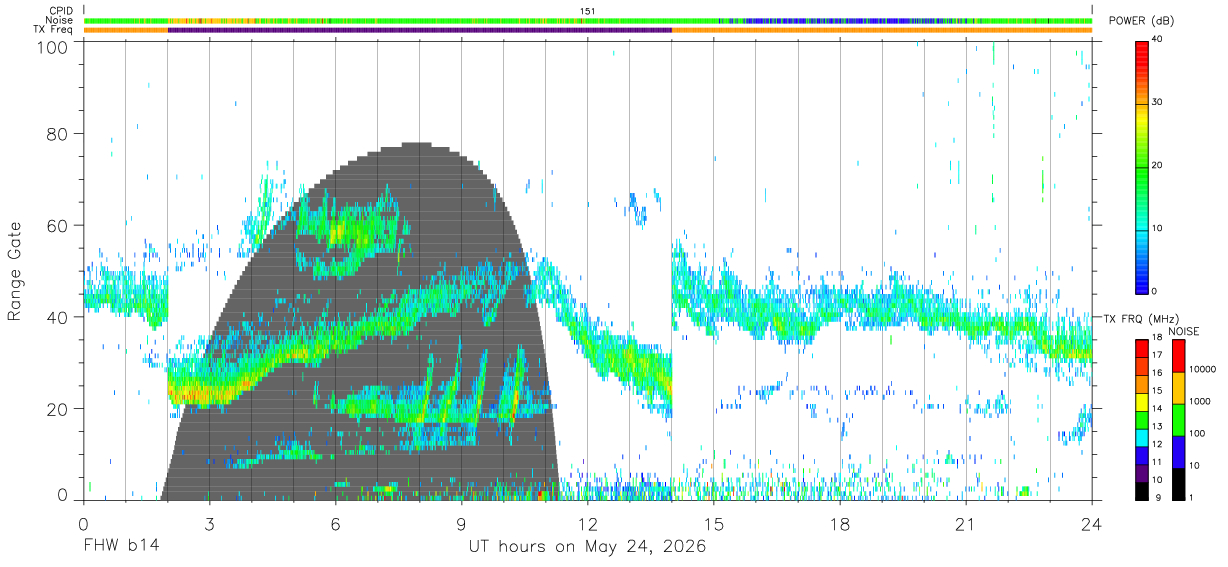The height and width of the screenshot is (567, 1228).
Task: Click the 40 tick on Range Gate axis
Action: [59, 318]
